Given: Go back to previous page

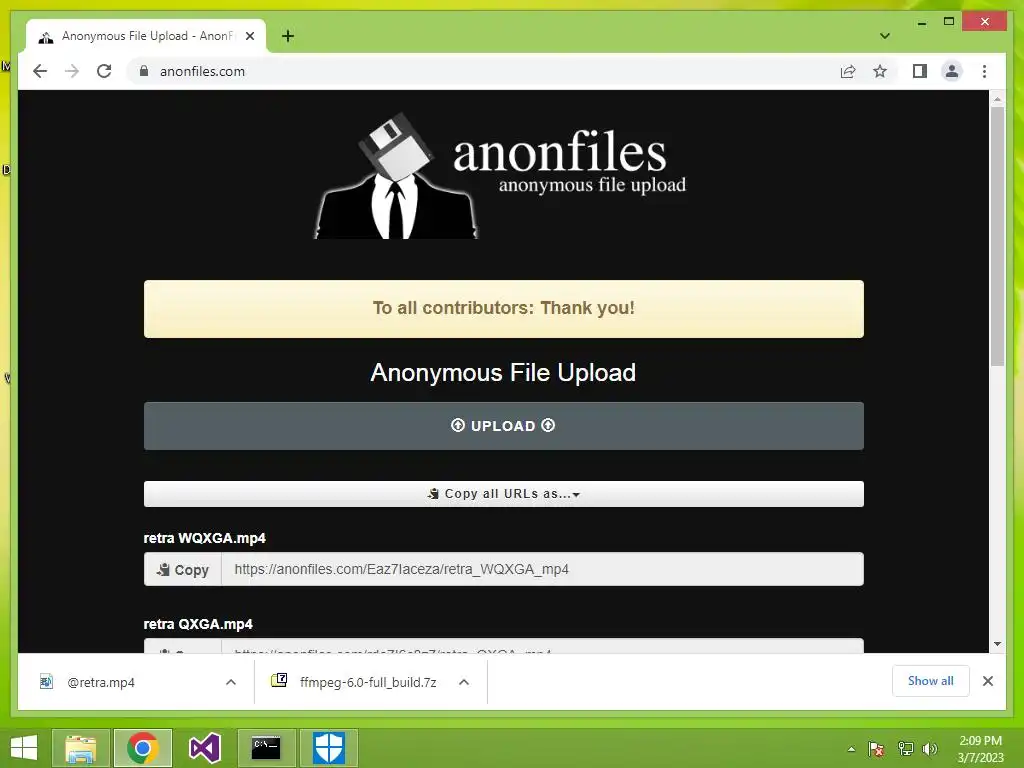Looking at the screenshot, I should [40, 71].
